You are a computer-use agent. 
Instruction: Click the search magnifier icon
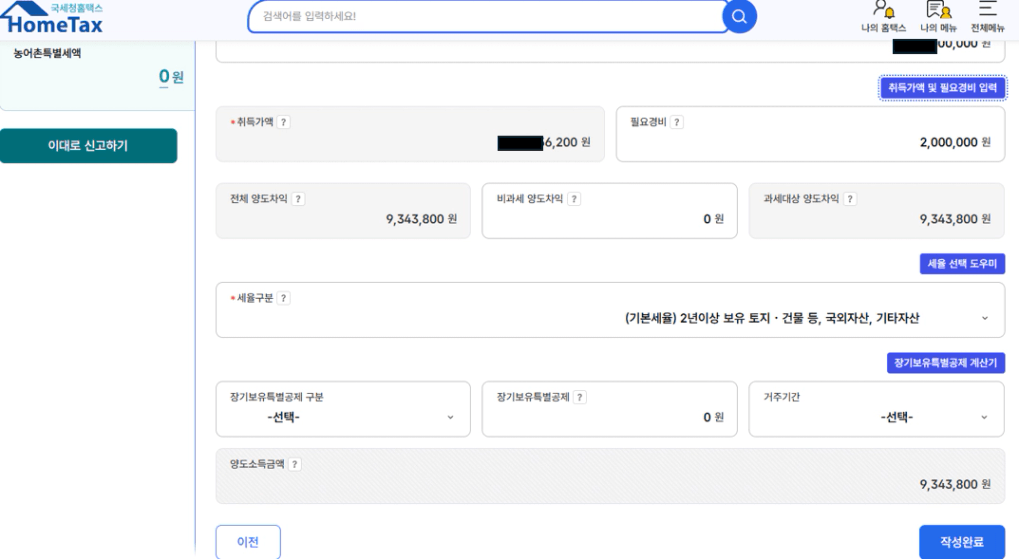coord(739,16)
